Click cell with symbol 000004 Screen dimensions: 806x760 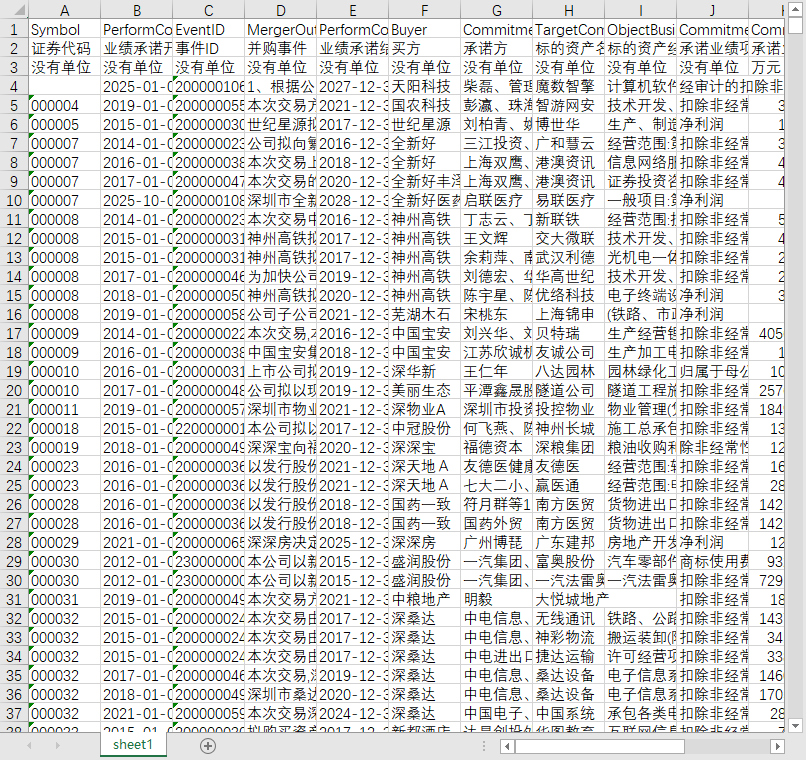(65, 105)
